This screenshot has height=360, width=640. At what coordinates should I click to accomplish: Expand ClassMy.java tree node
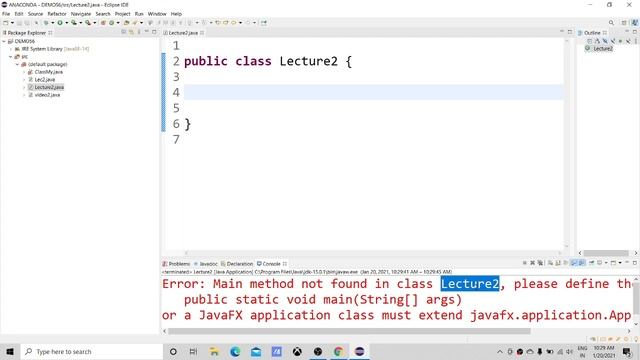coord(24,72)
